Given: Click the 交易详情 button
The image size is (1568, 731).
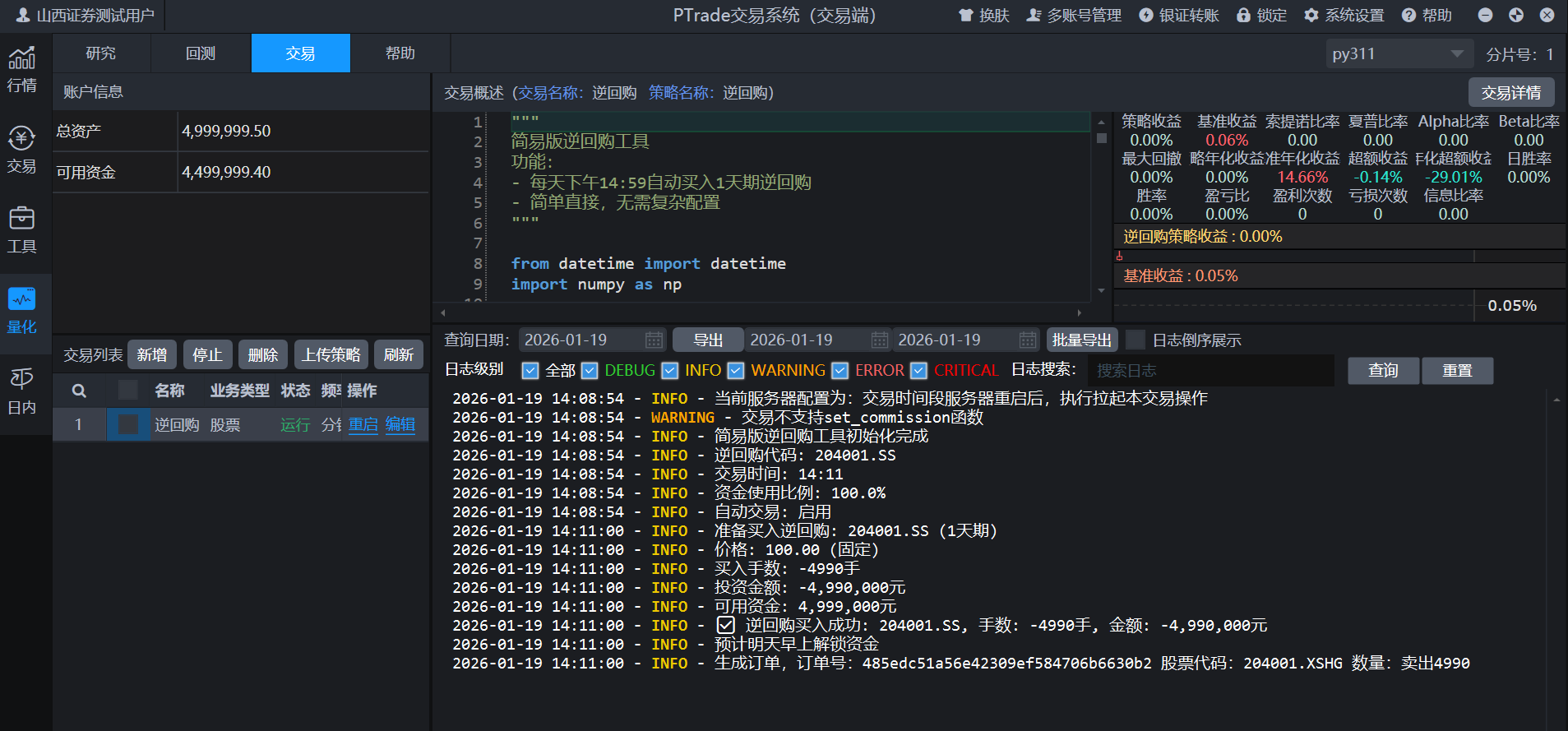Looking at the screenshot, I should point(1510,93).
